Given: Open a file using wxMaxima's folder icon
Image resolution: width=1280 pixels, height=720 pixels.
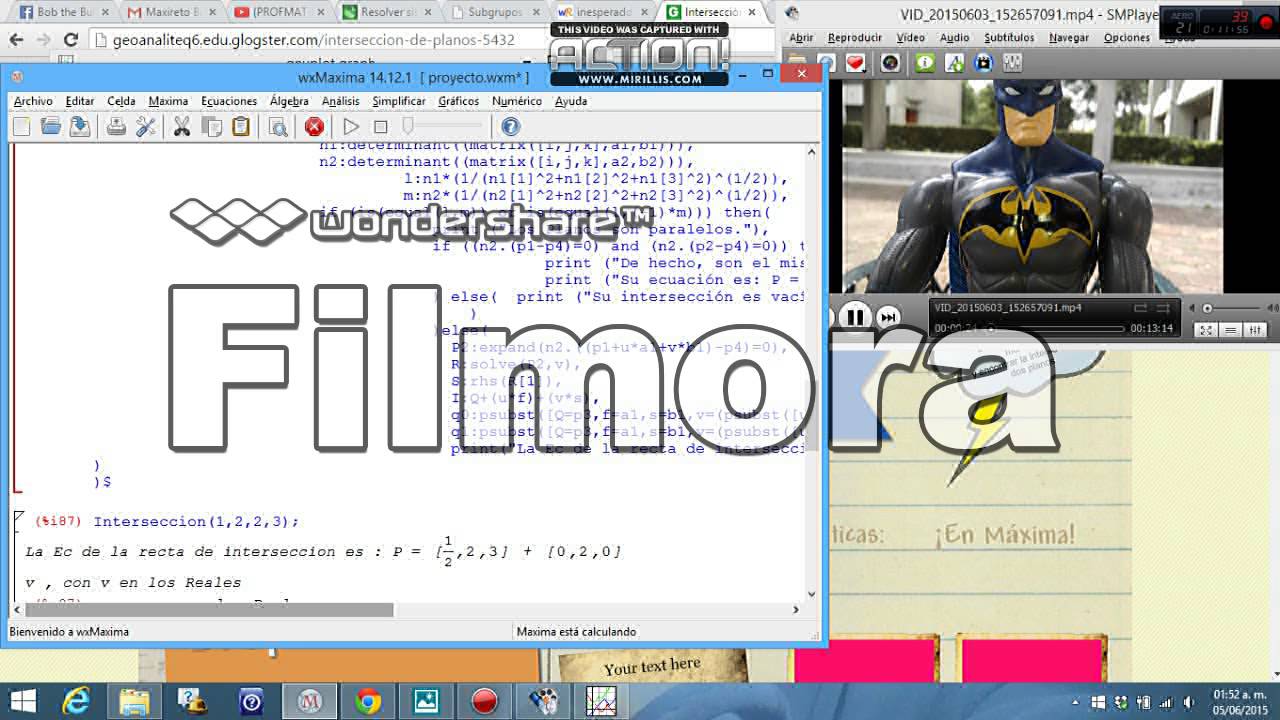Looking at the screenshot, I should pos(50,126).
